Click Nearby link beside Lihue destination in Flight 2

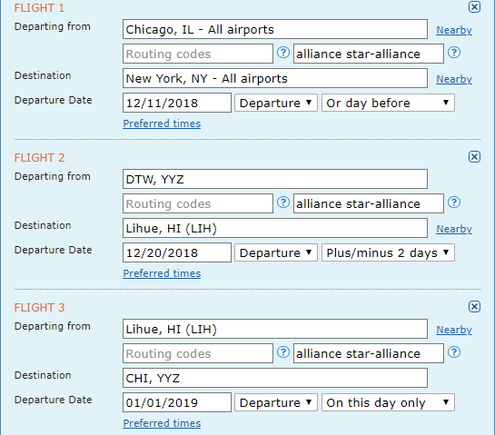pos(454,229)
